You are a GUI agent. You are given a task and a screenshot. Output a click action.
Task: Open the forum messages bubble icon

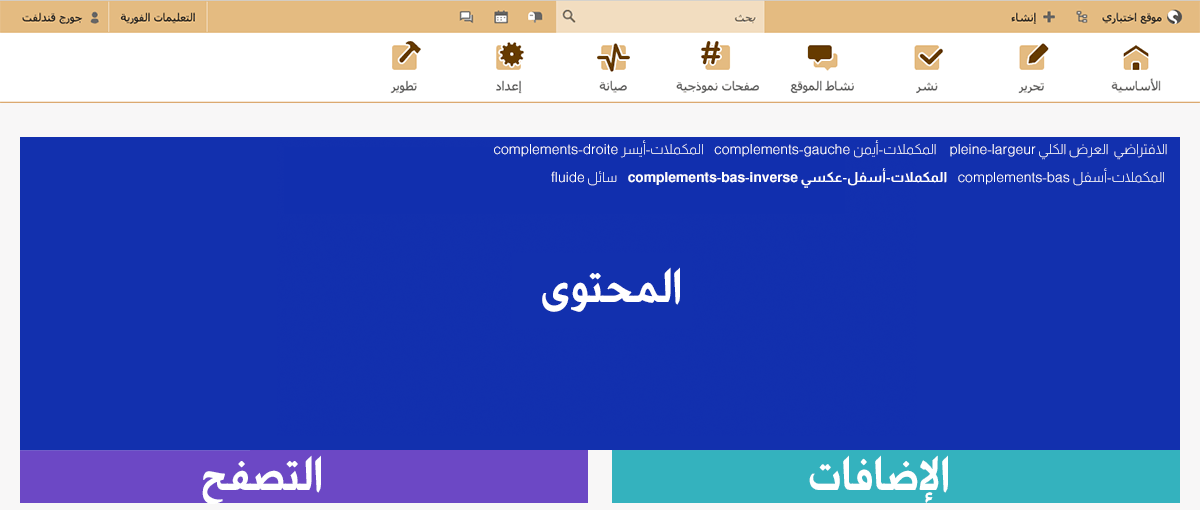pyautogui.click(x=466, y=17)
